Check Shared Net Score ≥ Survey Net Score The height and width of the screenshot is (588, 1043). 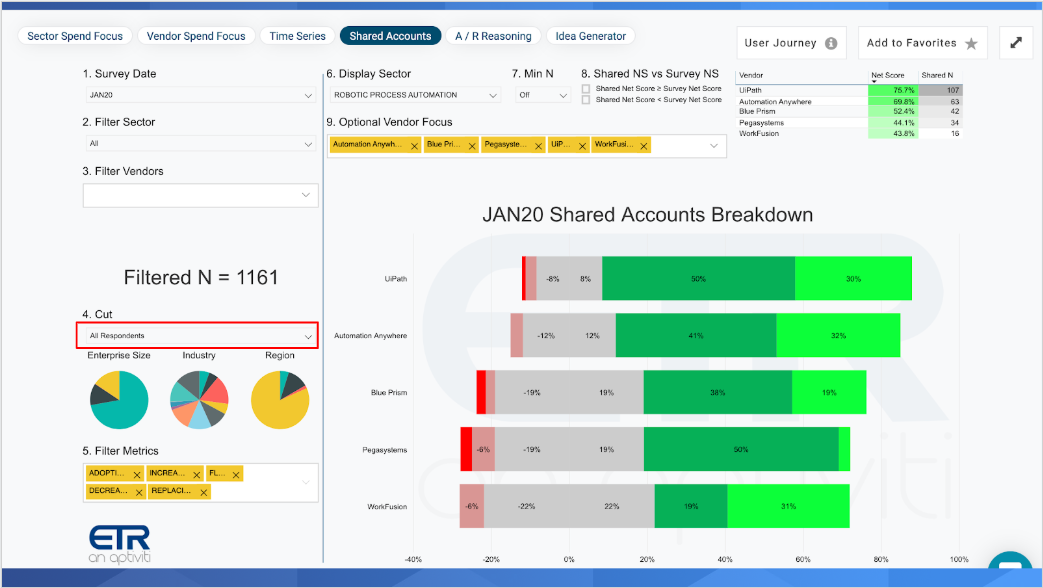[586, 88]
